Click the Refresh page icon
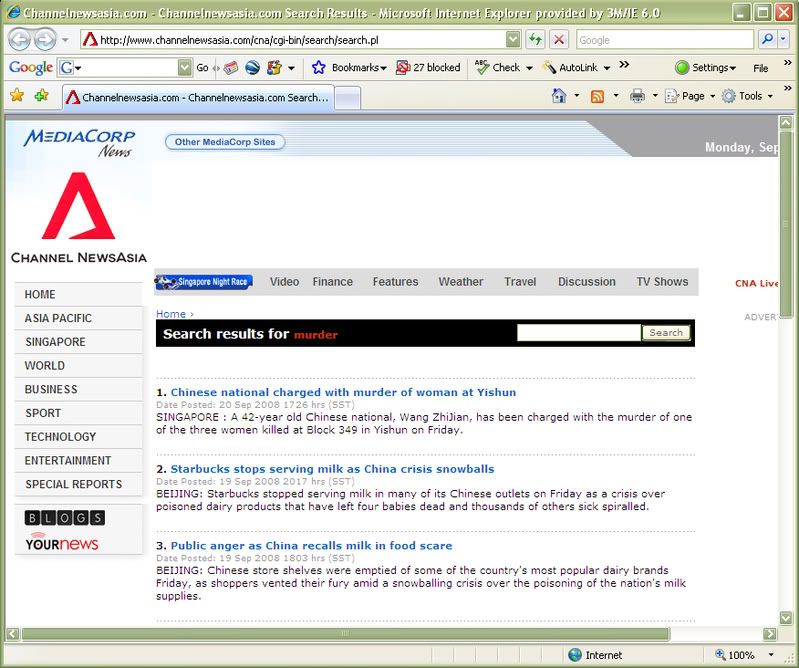 [x=535, y=40]
